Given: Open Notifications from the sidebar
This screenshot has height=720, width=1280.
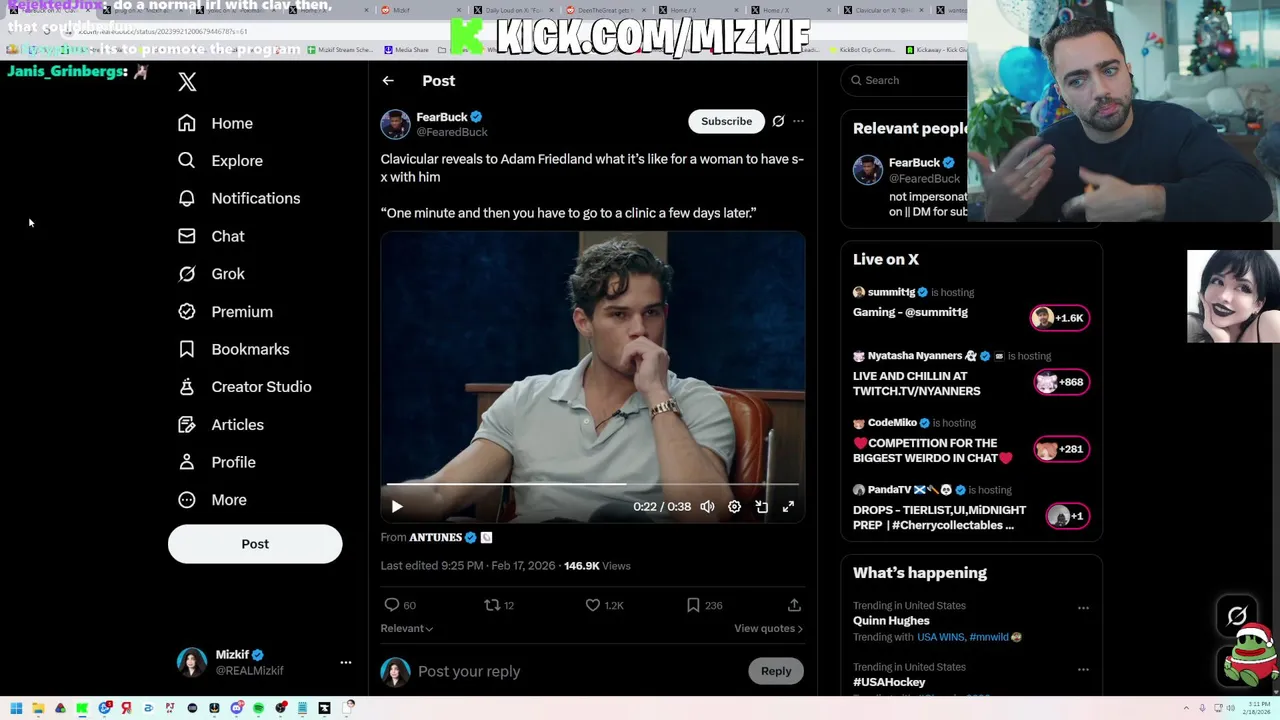Looking at the screenshot, I should pos(238,198).
